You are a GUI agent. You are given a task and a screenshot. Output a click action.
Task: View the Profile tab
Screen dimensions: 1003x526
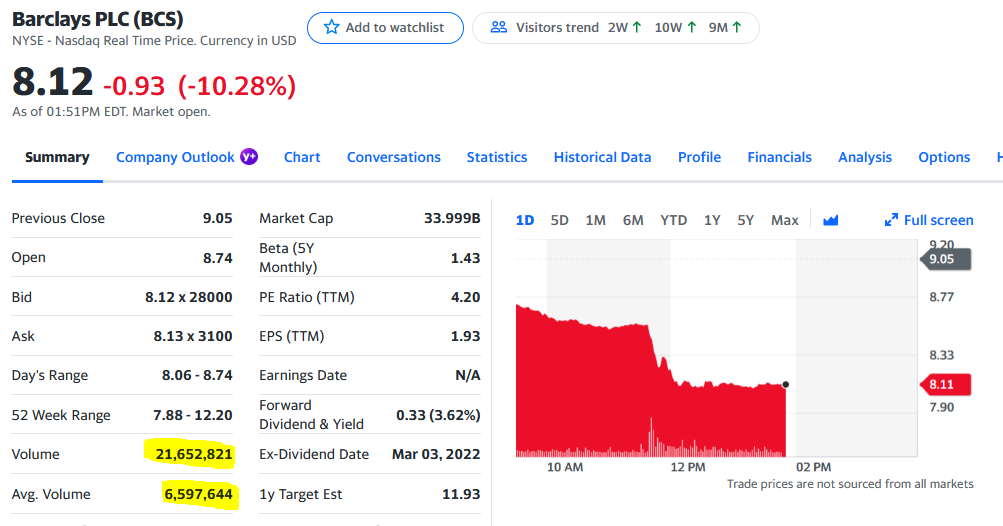tap(699, 157)
